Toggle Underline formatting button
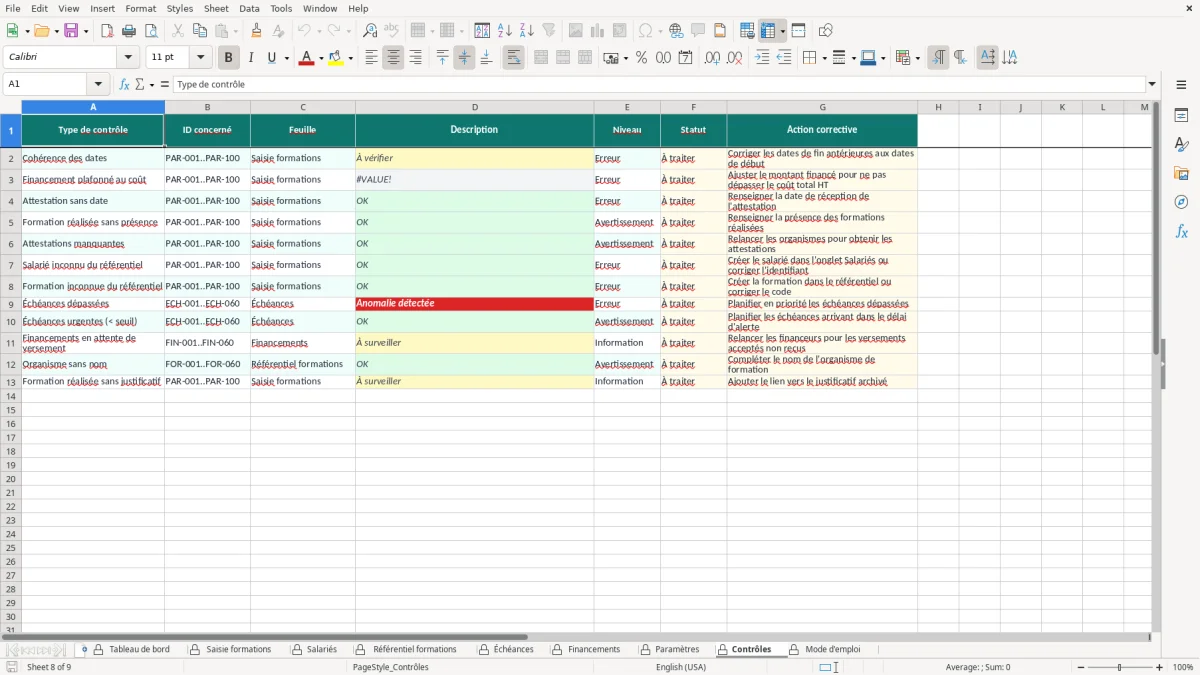 [x=272, y=58]
